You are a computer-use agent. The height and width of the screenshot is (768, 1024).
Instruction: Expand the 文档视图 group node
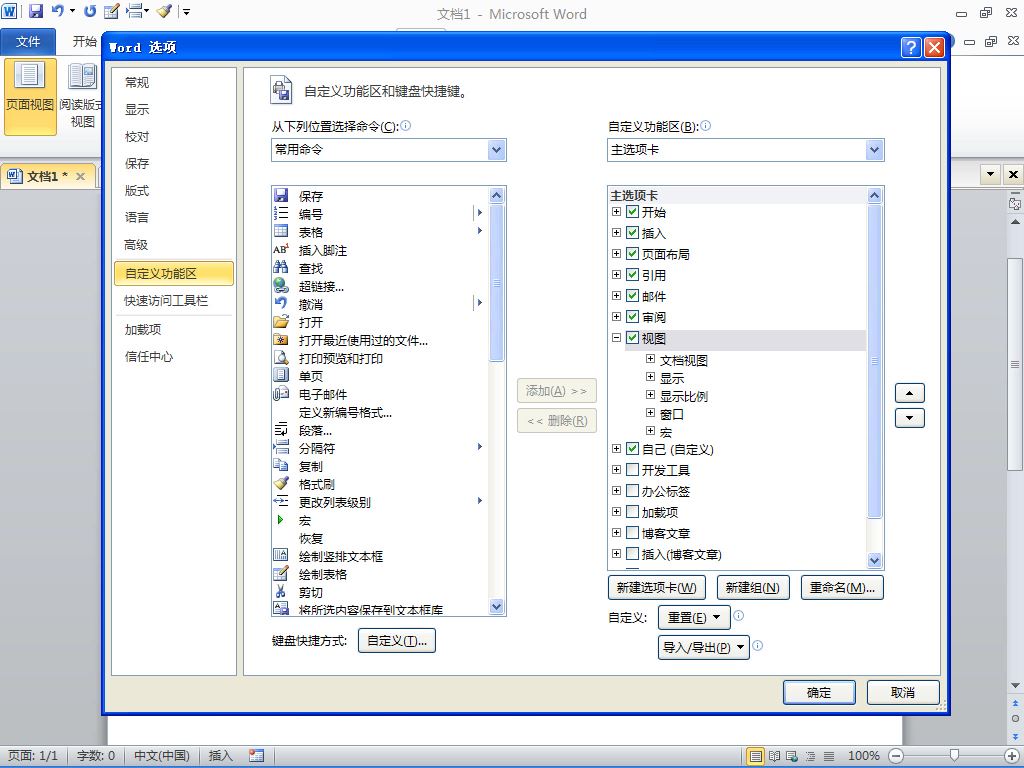coord(650,359)
